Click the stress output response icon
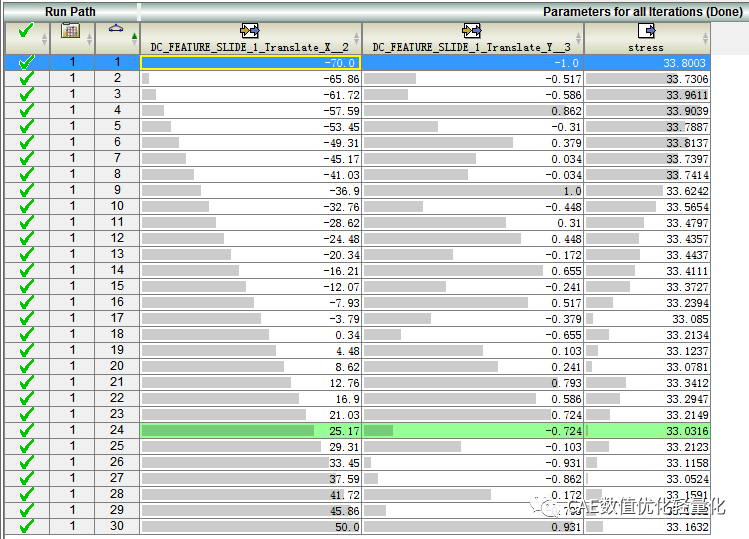 click(x=645, y=31)
